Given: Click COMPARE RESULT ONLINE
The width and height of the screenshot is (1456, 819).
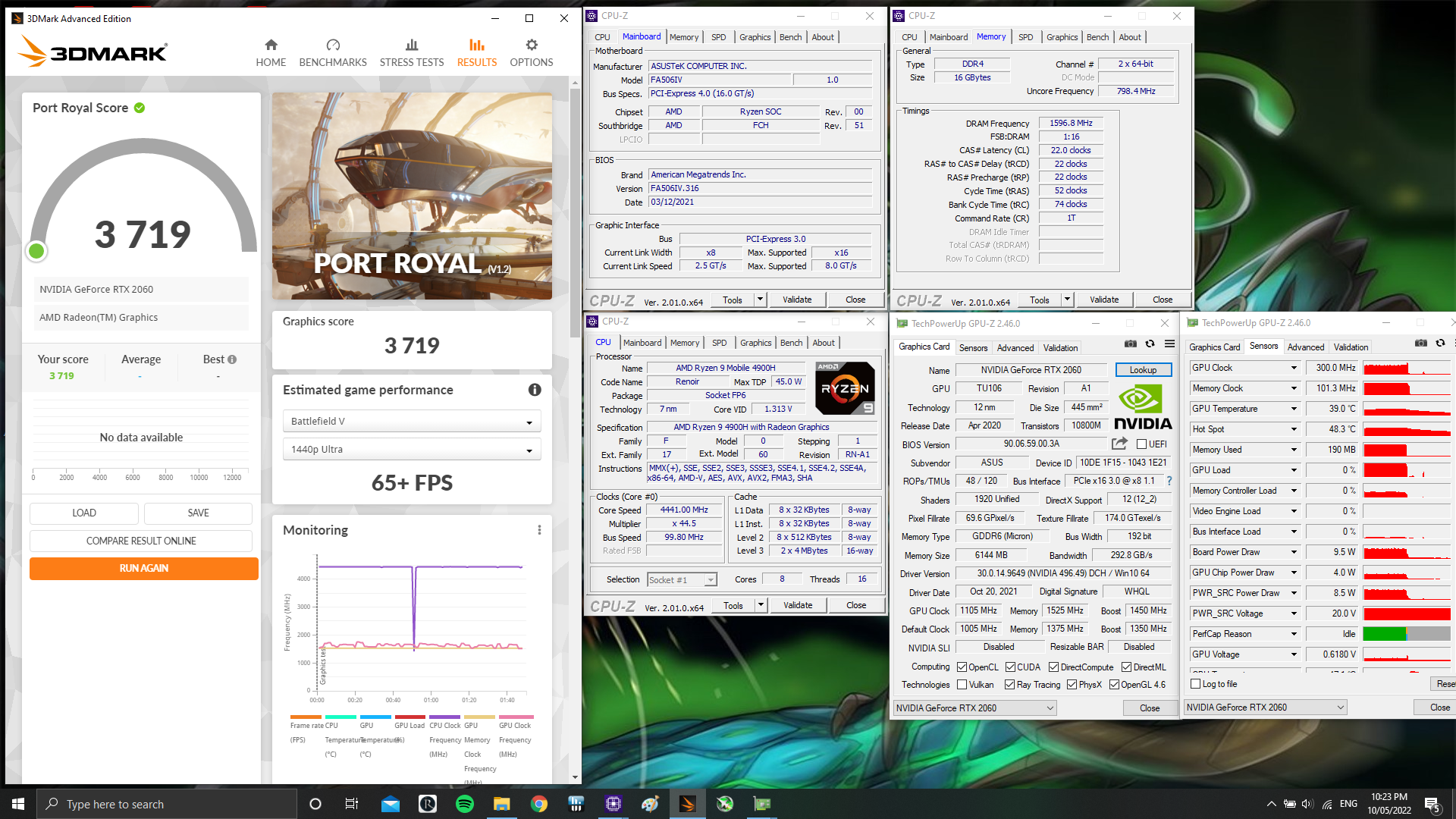Looking at the screenshot, I should pyautogui.click(x=141, y=541).
